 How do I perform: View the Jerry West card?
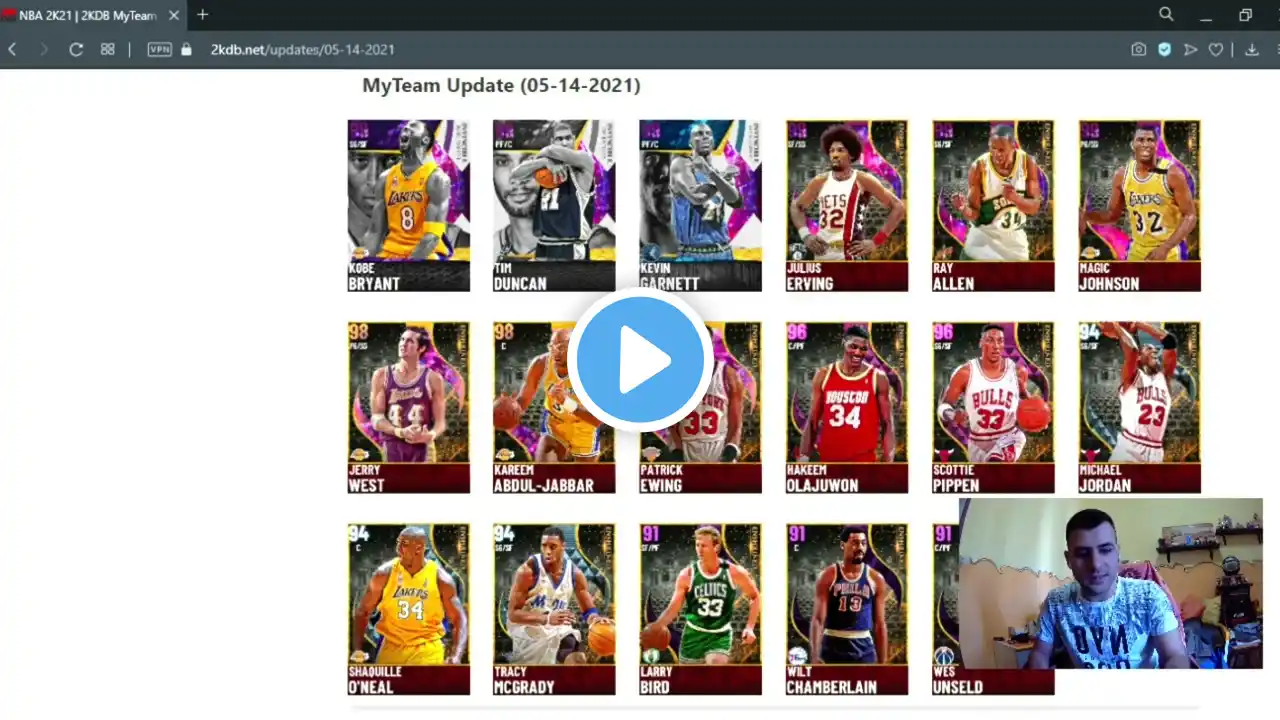pos(409,408)
